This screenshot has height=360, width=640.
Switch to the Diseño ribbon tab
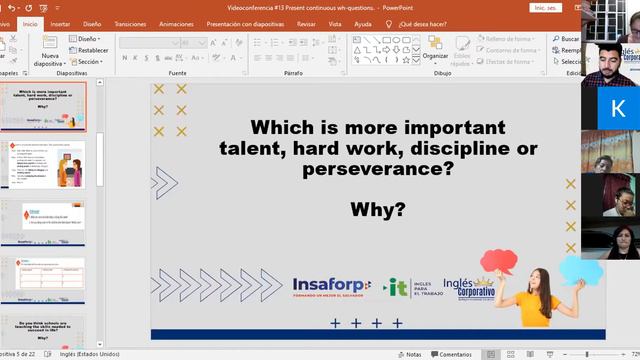[92, 24]
